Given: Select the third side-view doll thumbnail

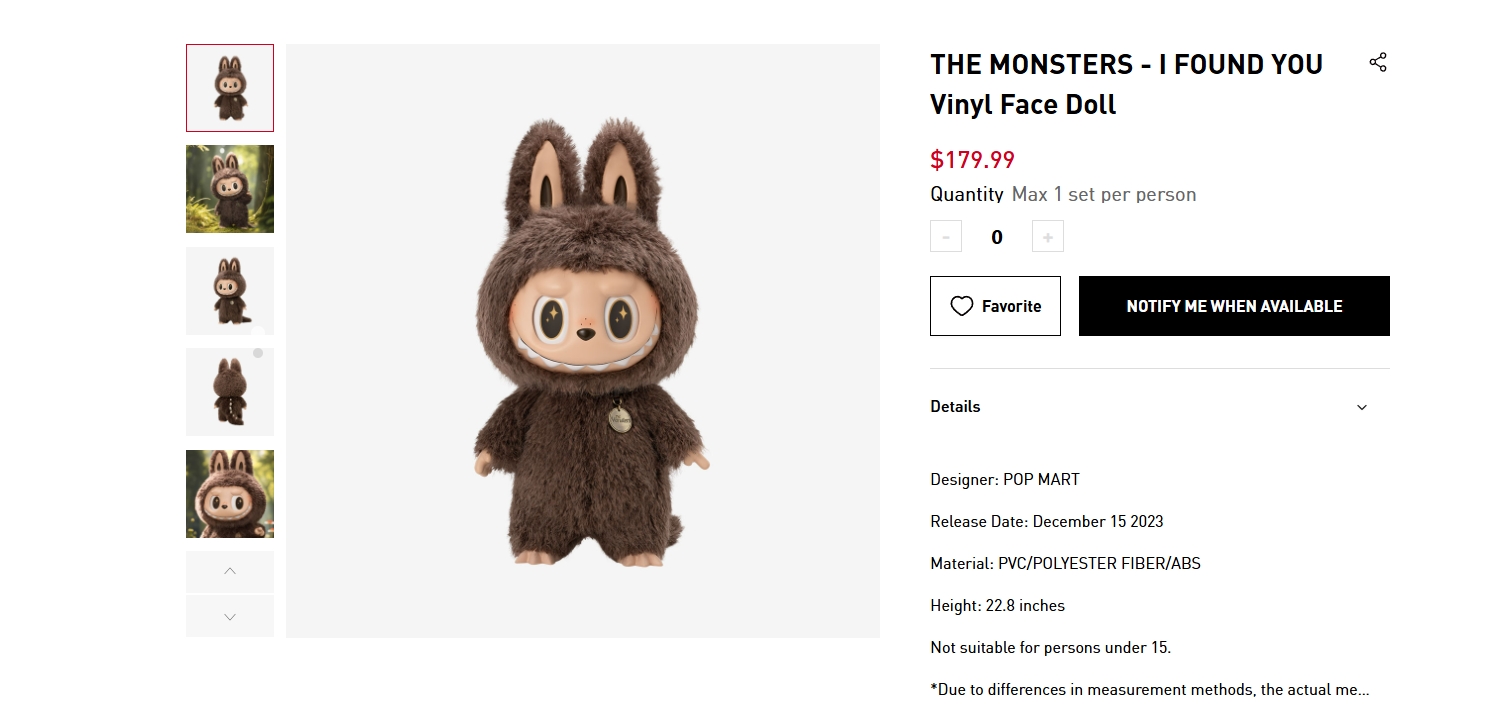Looking at the screenshot, I should (230, 291).
